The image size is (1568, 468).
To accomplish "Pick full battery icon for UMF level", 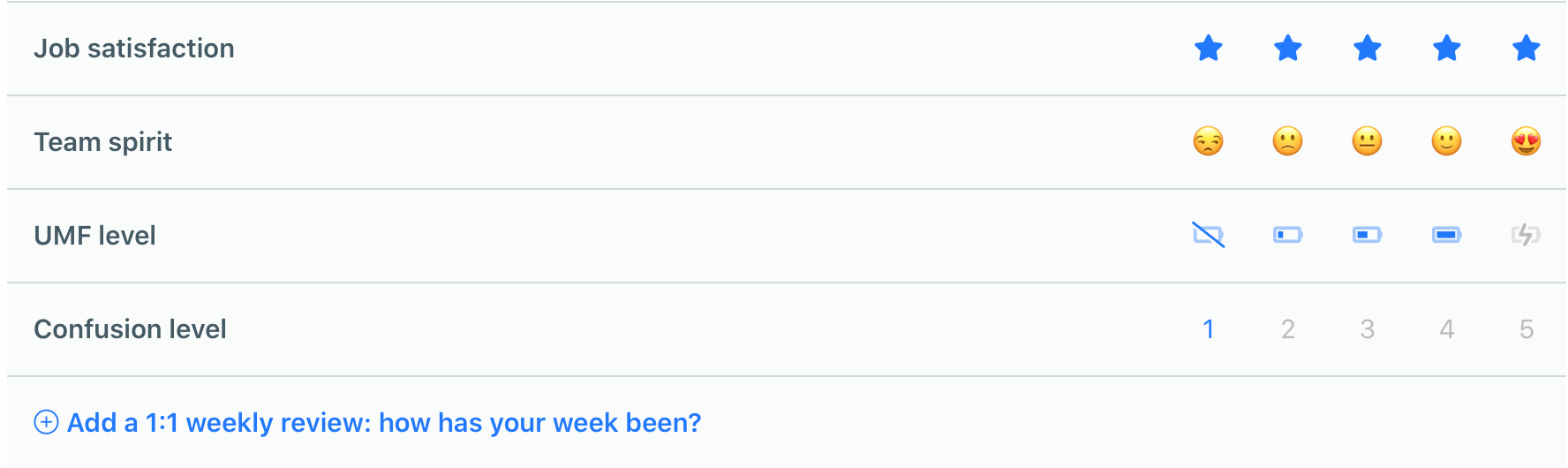I will (x=1446, y=235).
